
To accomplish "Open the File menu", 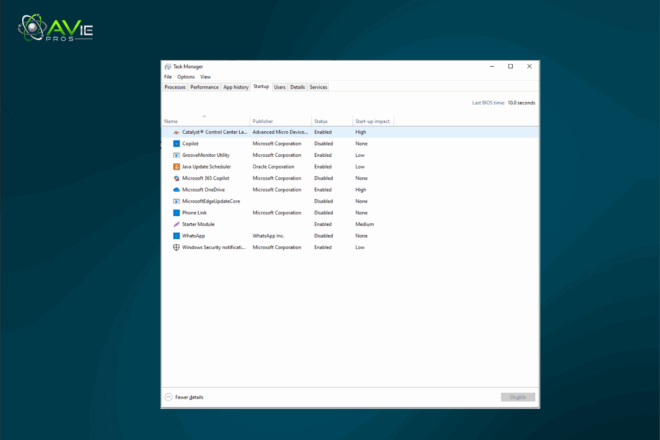I will (x=168, y=77).
